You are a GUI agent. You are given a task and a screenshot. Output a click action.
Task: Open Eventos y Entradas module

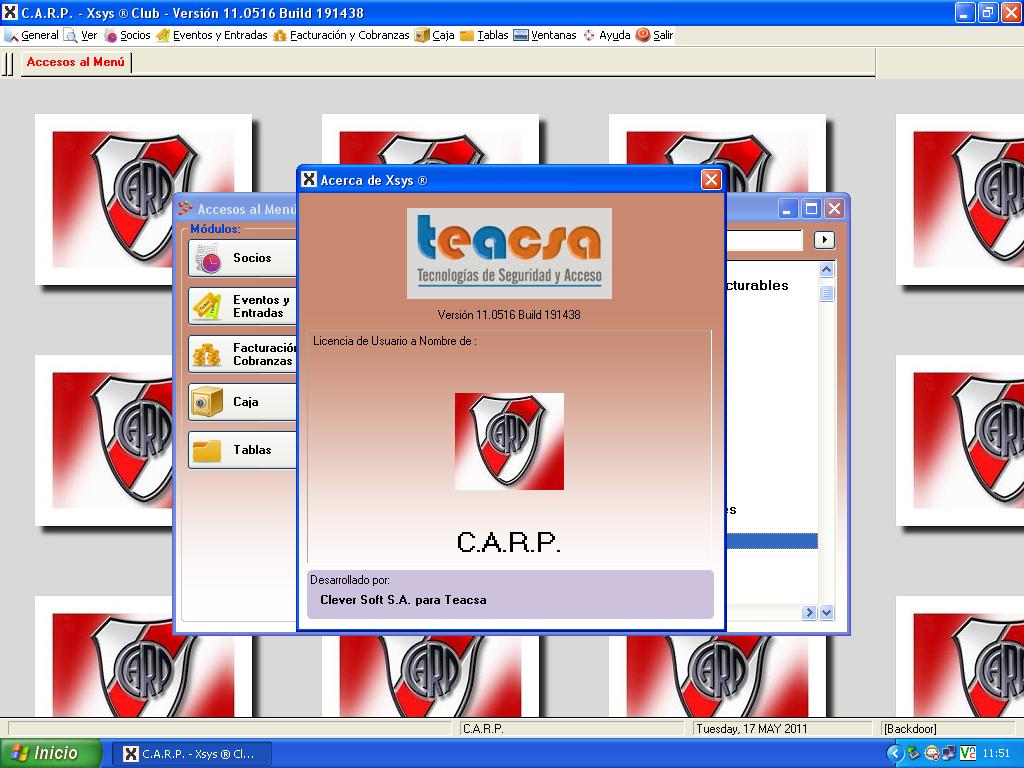click(243, 306)
